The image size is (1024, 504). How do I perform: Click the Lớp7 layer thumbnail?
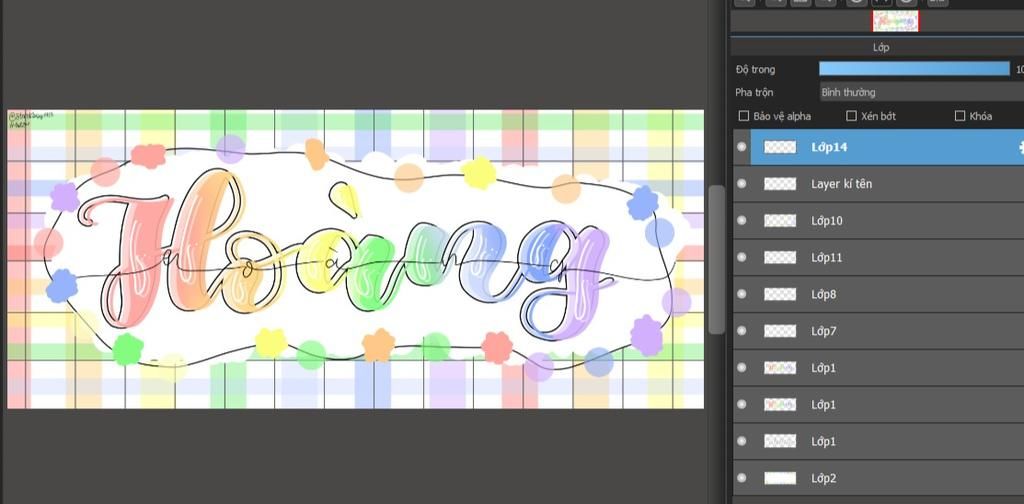[x=780, y=331]
